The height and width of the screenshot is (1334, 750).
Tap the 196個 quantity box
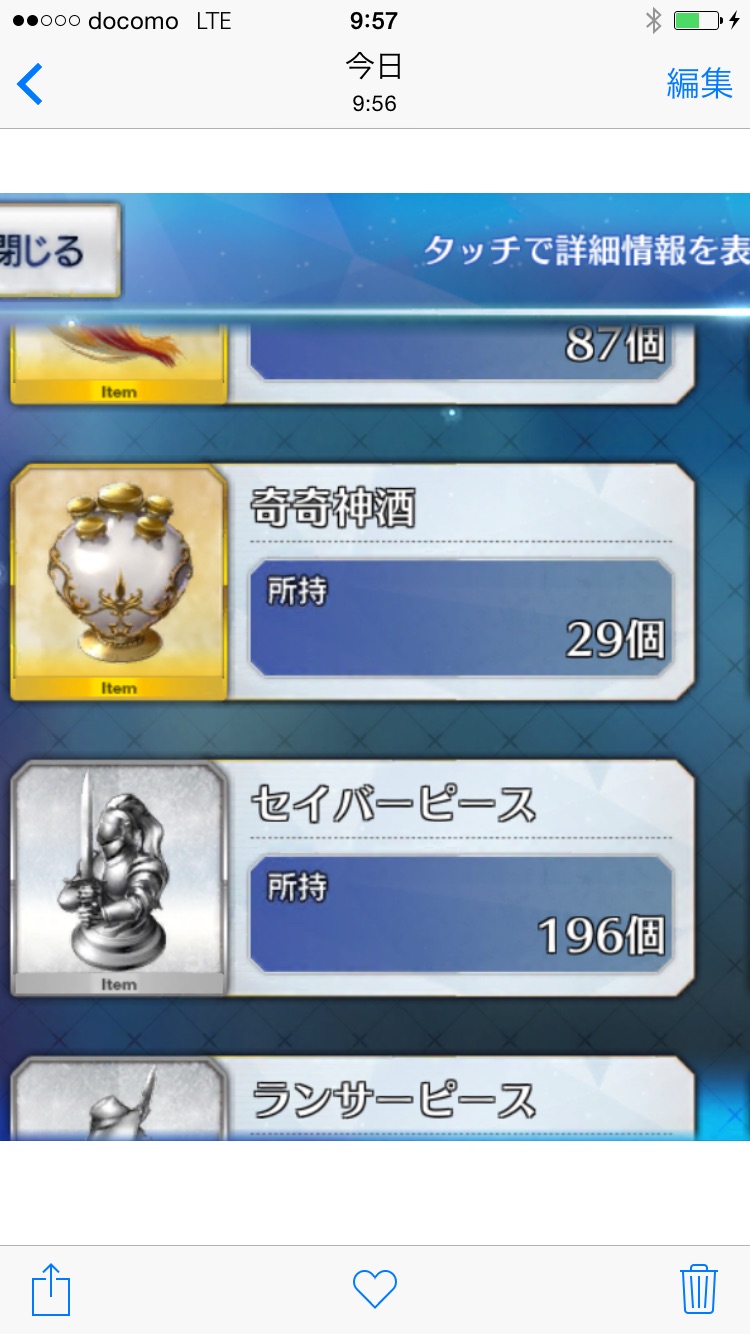click(x=460, y=914)
